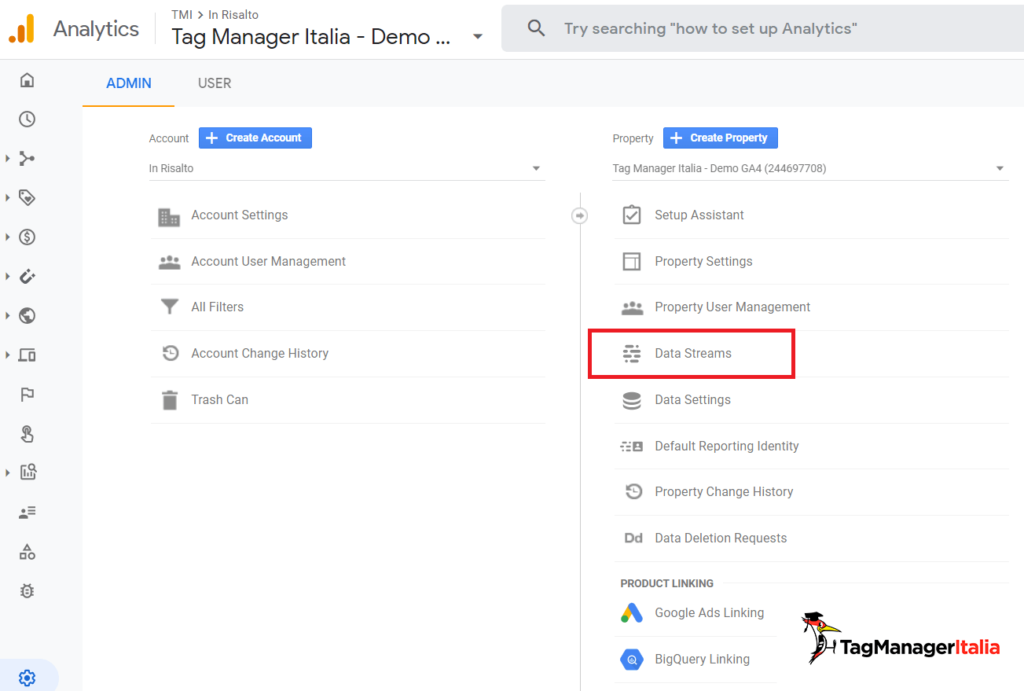Expand the tag sidebar section arrow
This screenshot has height=691, width=1024.
pyautogui.click(x=8, y=197)
